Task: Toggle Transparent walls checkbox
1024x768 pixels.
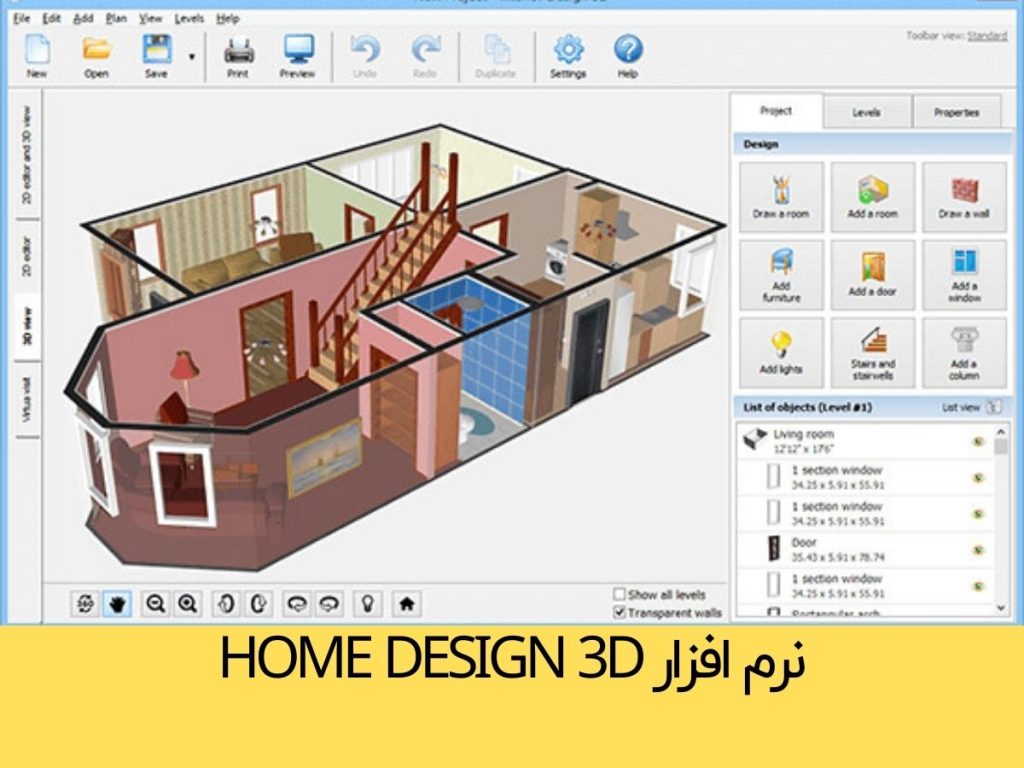Action: point(619,612)
